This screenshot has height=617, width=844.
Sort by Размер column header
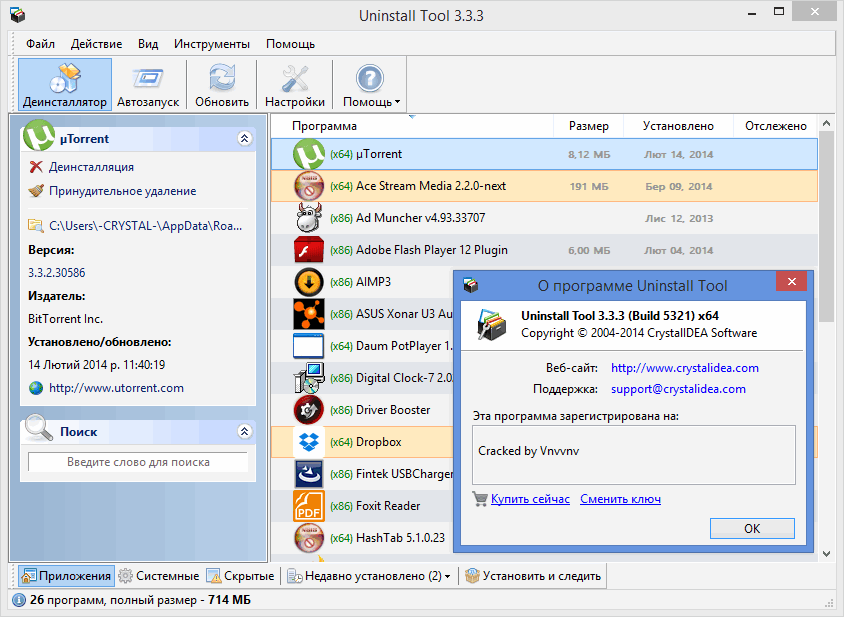[x=588, y=126]
